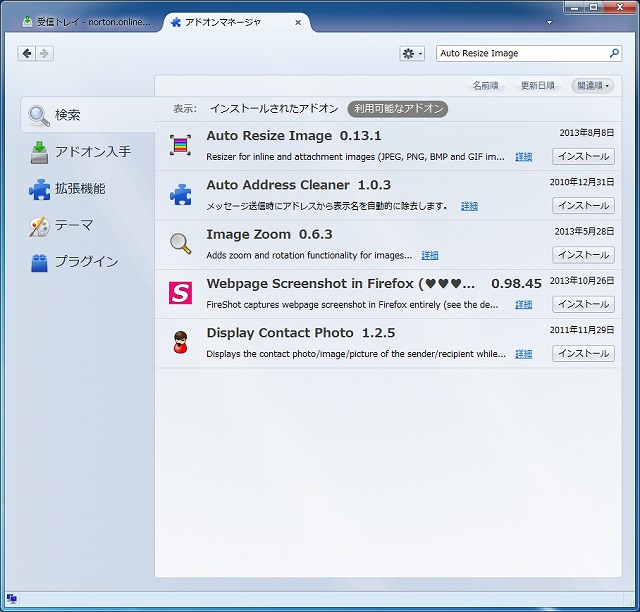Screen dimensions: 640x612
Task: Maximize the window
Action: (593, 7)
